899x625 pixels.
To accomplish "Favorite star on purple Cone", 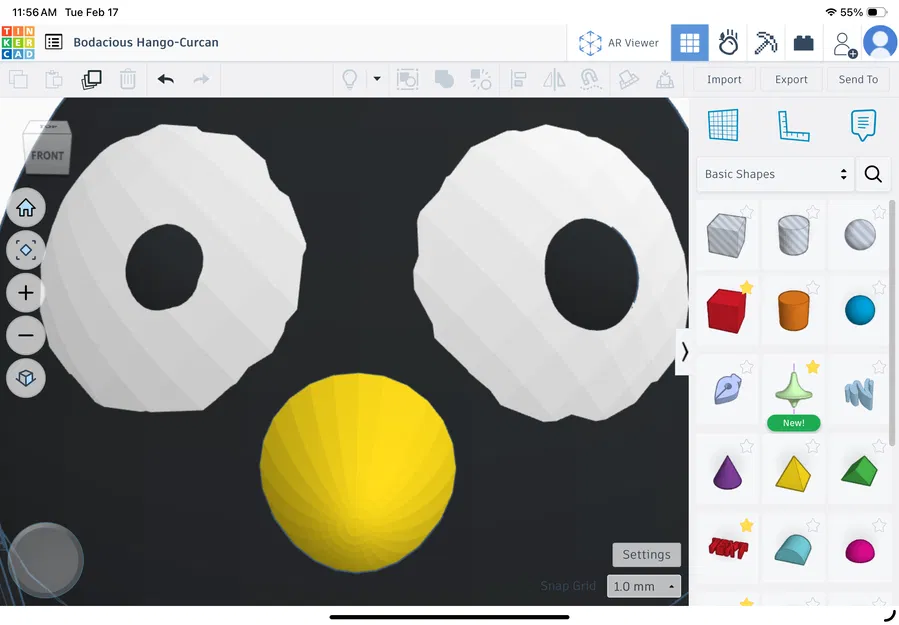I will 746,446.
